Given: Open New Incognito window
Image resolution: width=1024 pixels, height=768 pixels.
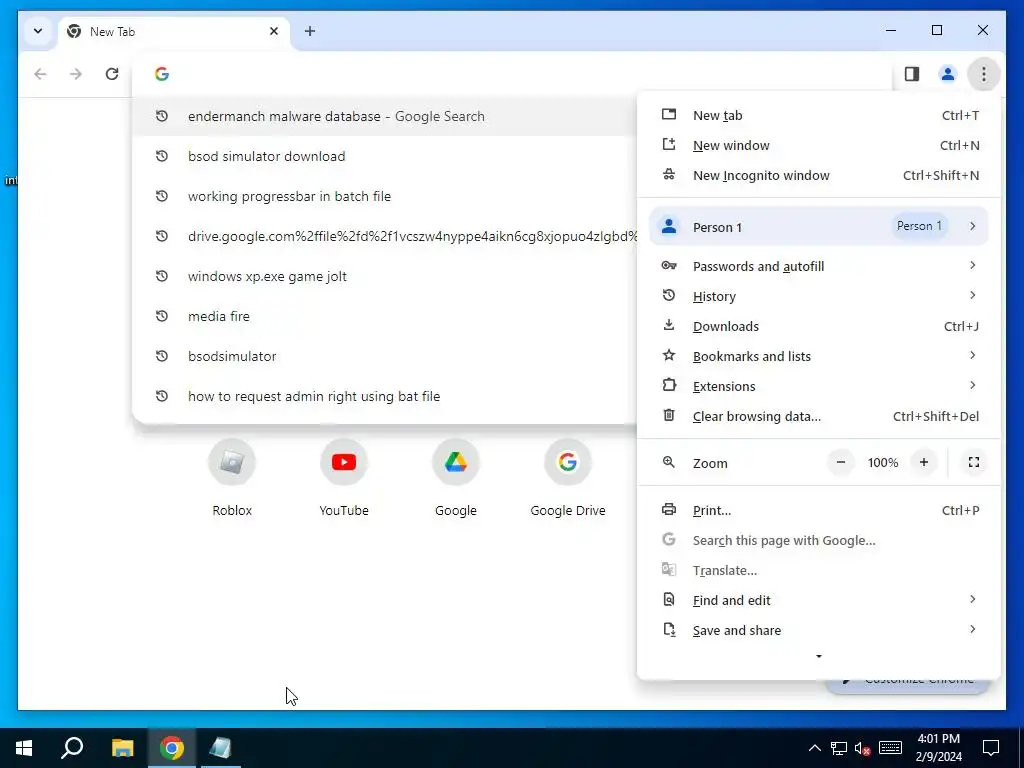Looking at the screenshot, I should tap(819, 176).
